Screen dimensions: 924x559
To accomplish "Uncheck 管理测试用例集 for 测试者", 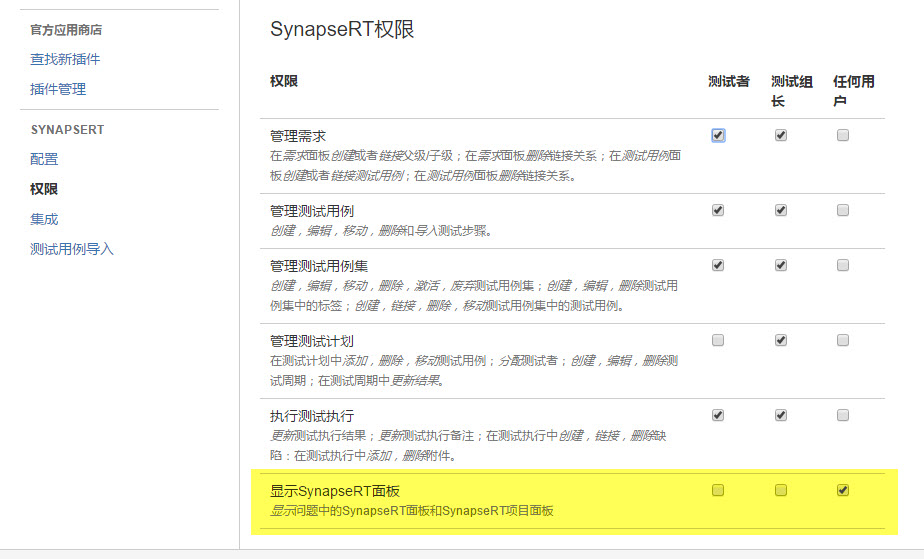I will (718, 265).
